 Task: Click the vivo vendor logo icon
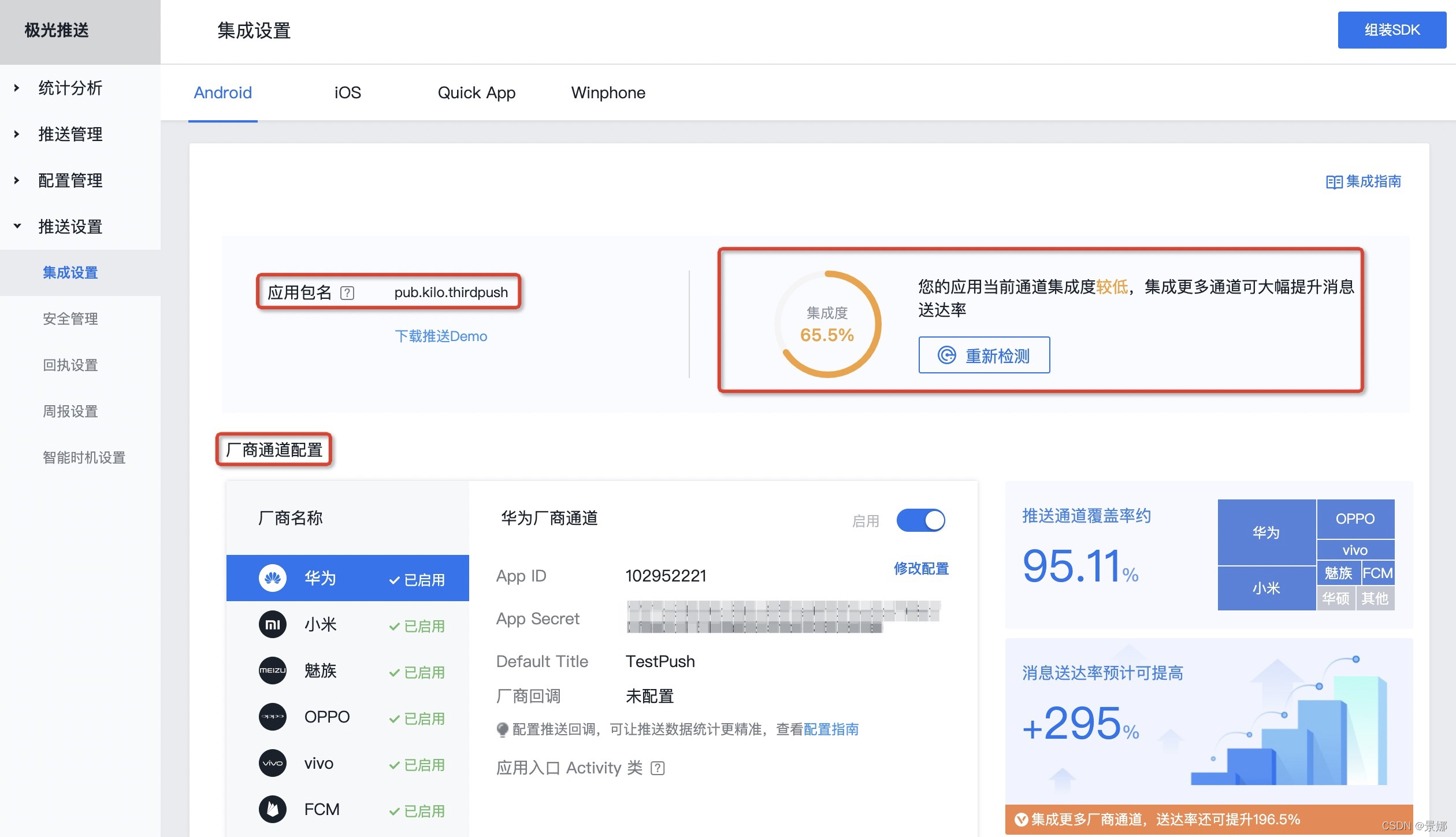point(273,763)
